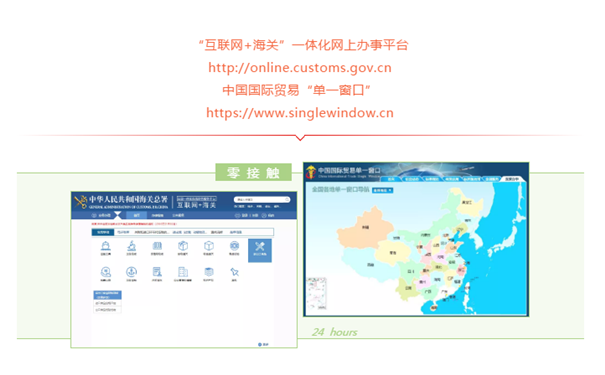Screen dimensions: 605x375
Task: Select Heilongjiang province on the map
Action: click(466, 202)
